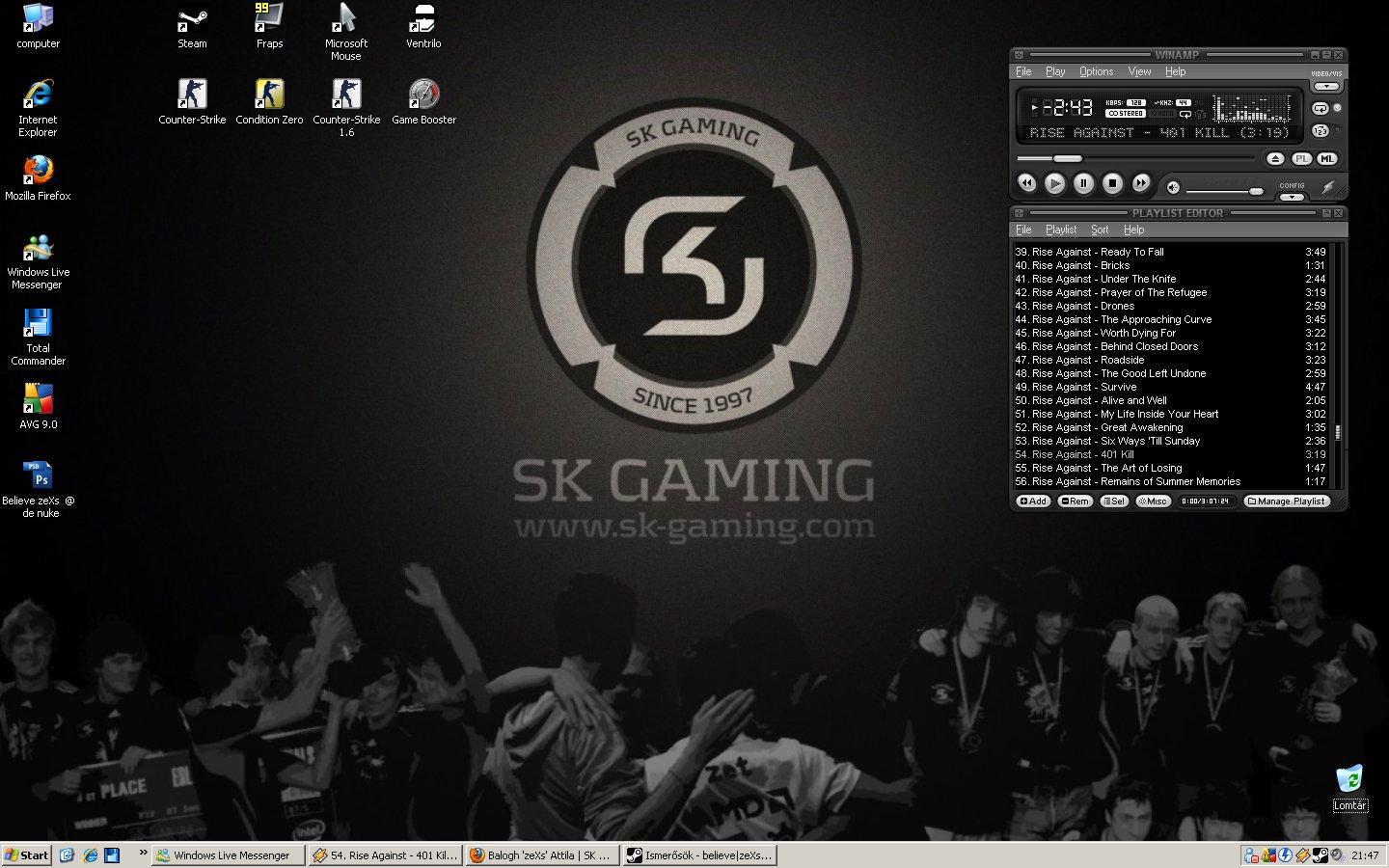Click the Winamp lightning bolt icon
The width and height of the screenshot is (1389, 868).
pyautogui.click(x=1328, y=187)
